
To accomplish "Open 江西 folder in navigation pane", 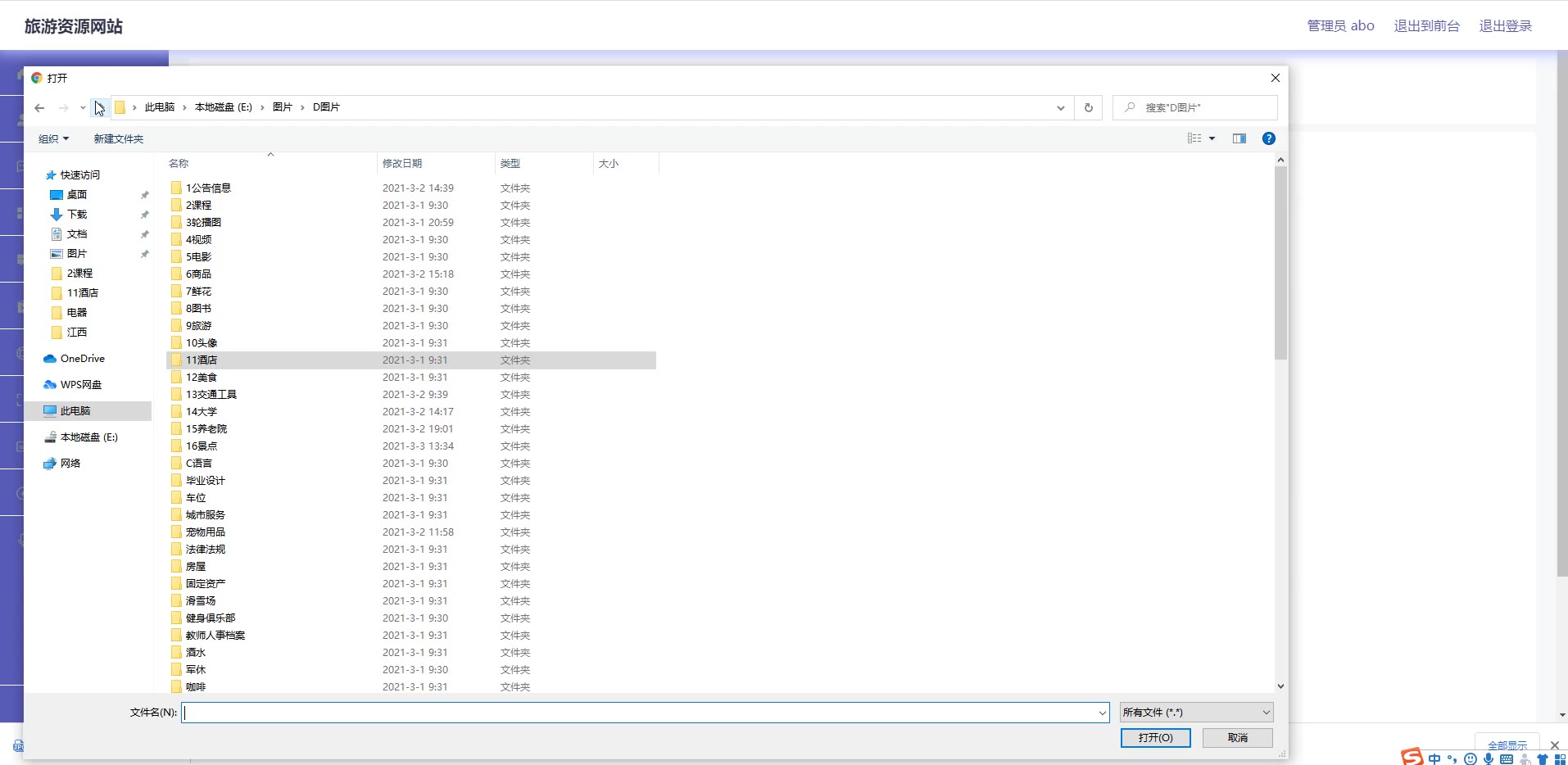I will tap(77, 333).
